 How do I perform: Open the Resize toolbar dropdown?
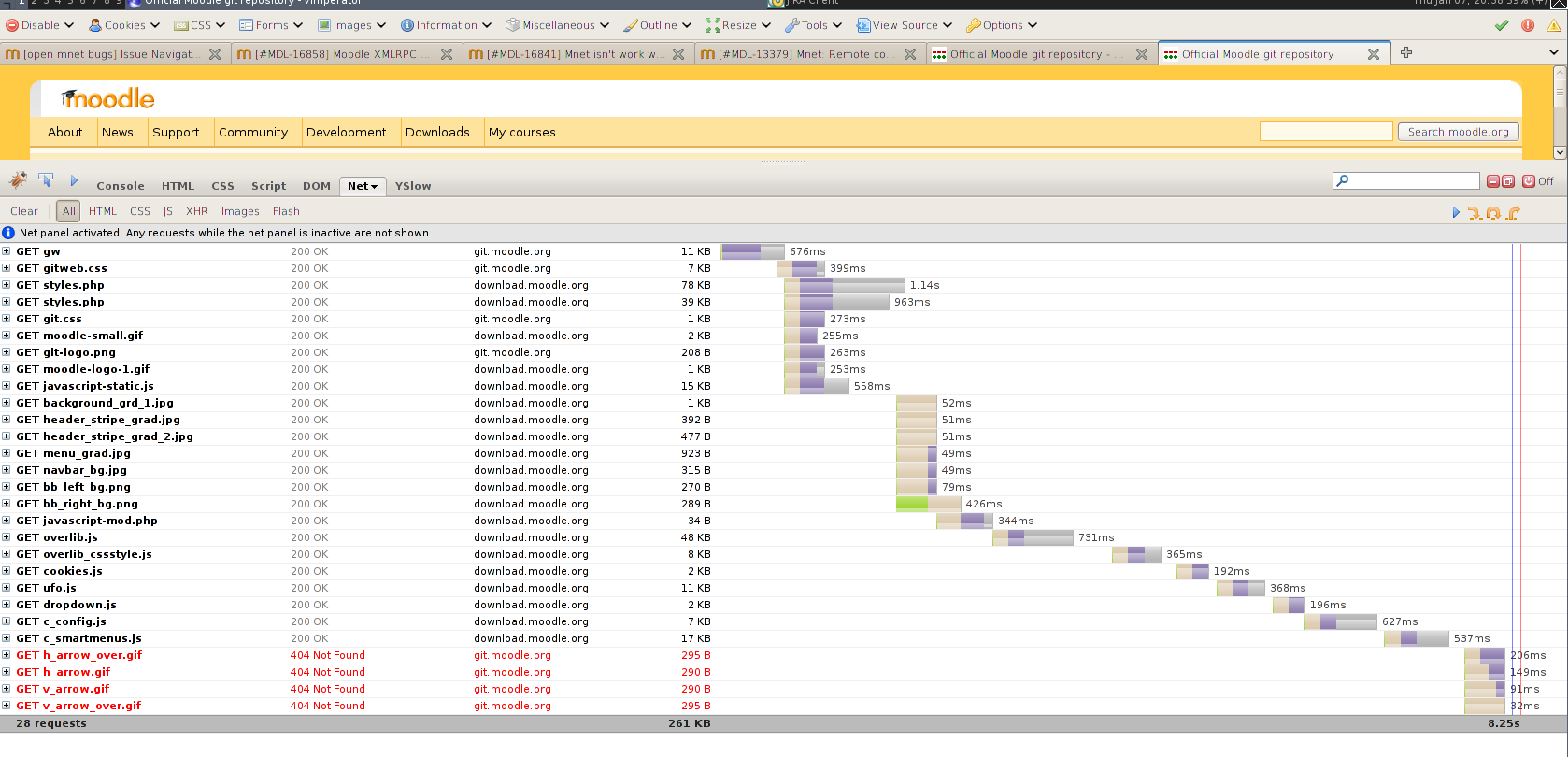(x=738, y=25)
